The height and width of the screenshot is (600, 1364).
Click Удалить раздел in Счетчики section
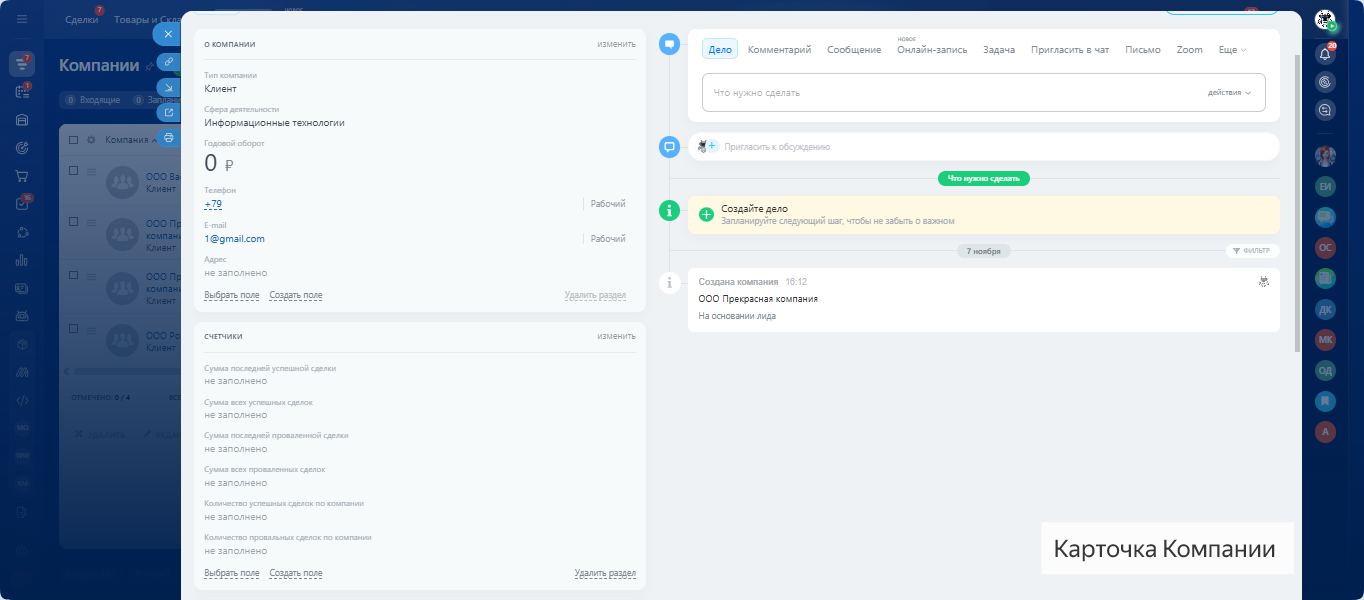pyautogui.click(x=605, y=573)
